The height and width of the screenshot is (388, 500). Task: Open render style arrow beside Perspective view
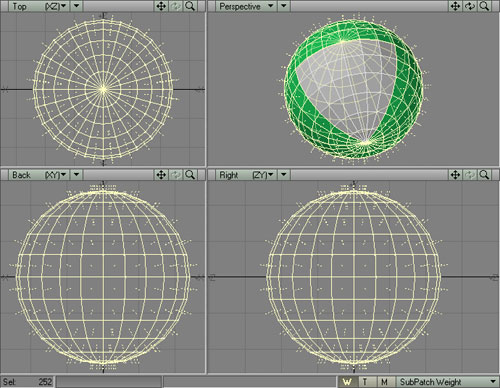coord(284,6)
